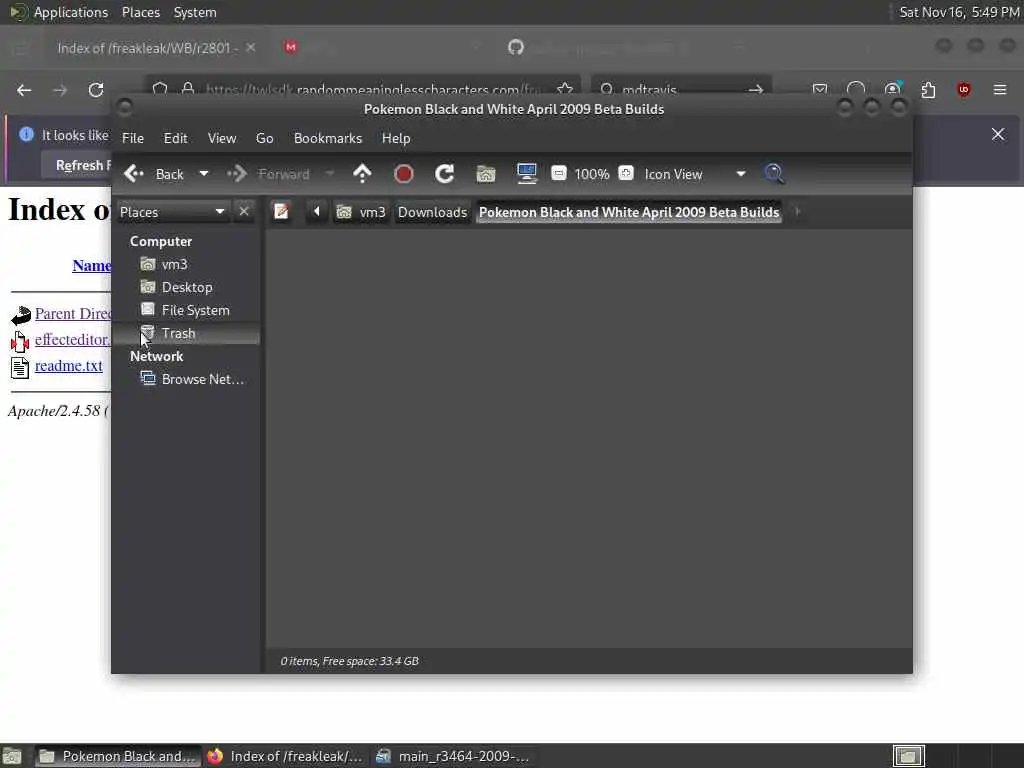This screenshot has height=768, width=1024.
Task: Open the Places sidebar selector dropdown
Action: (x=172, y=212)
